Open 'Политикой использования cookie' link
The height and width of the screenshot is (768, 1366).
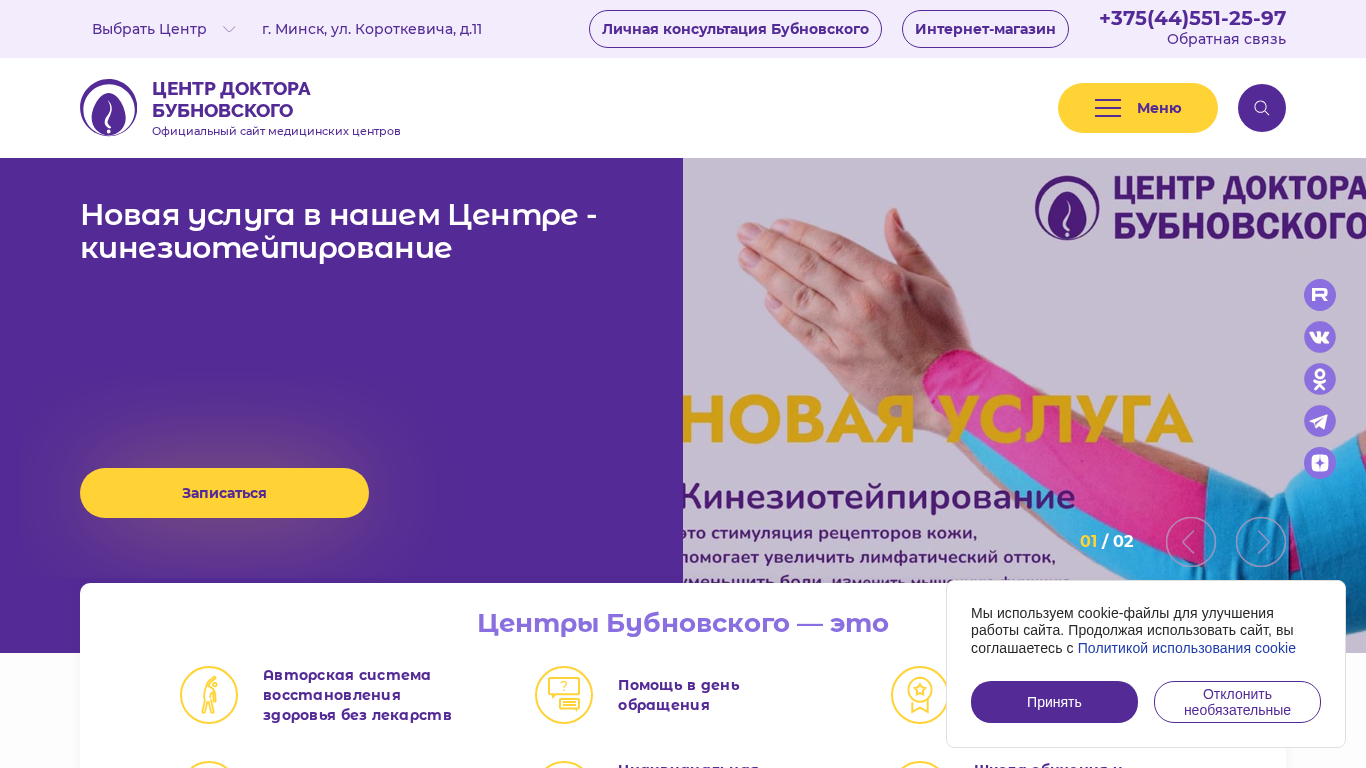coord(1186,648)
